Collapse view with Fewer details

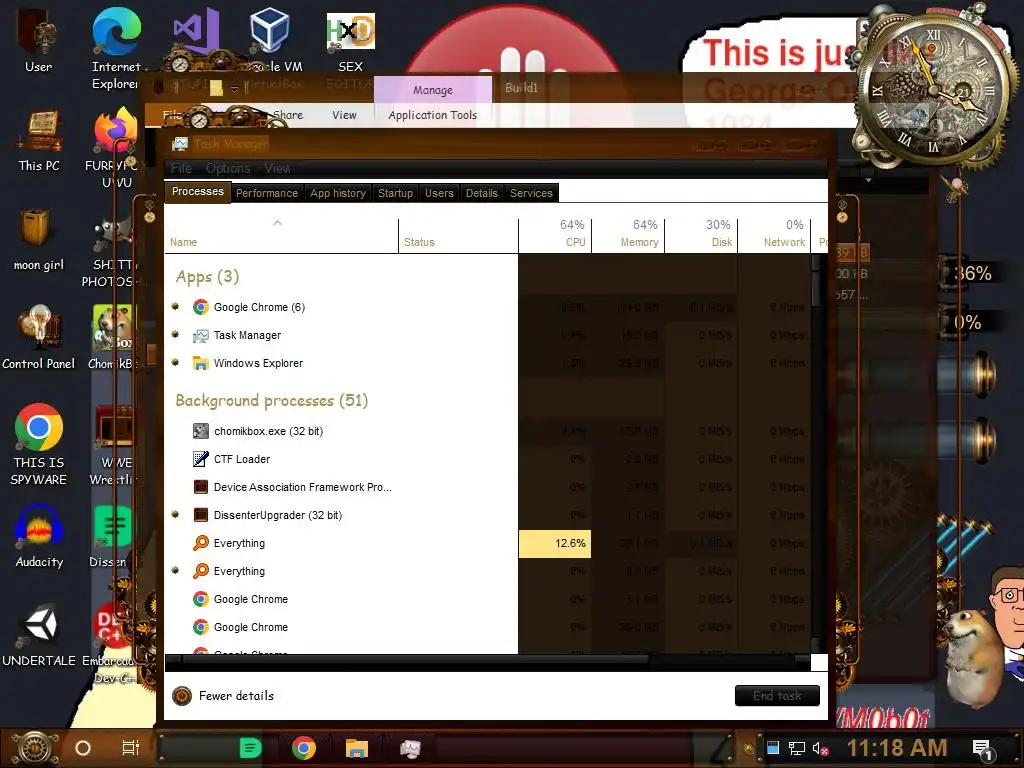click(223, 696)
